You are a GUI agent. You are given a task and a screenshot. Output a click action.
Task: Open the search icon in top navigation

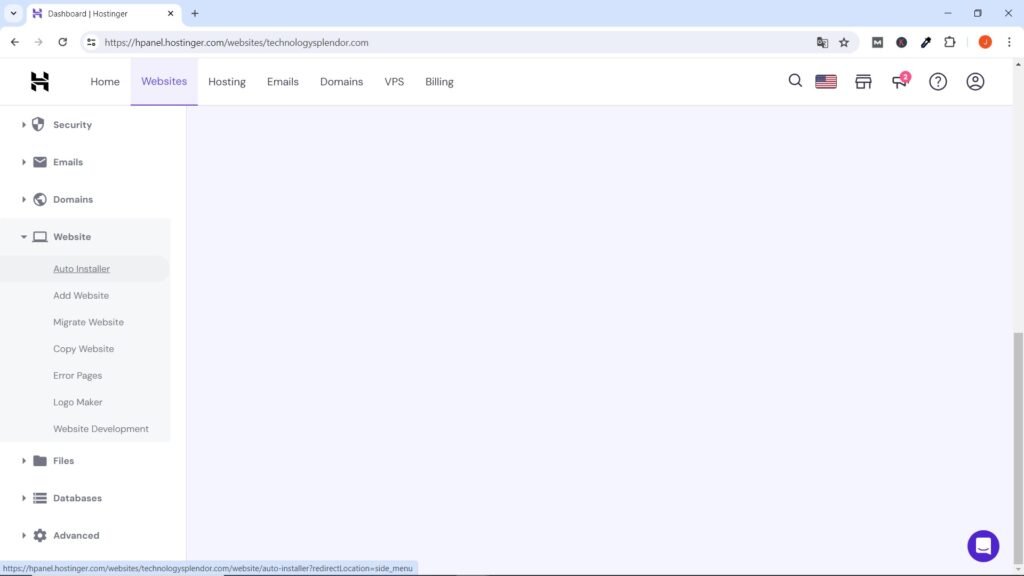tap(795, 81)
